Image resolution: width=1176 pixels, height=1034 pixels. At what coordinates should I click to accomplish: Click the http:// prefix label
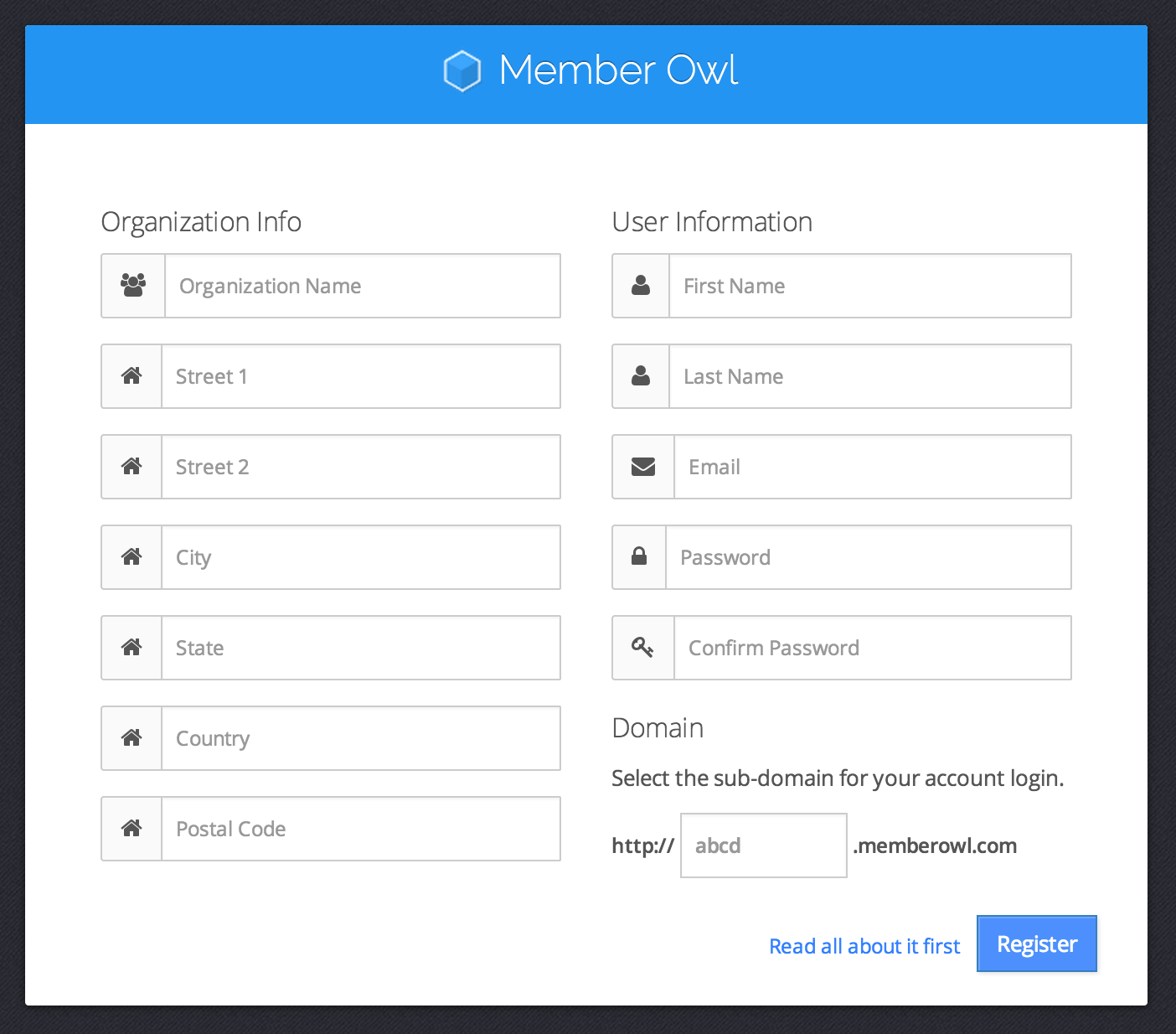[643, 845]
